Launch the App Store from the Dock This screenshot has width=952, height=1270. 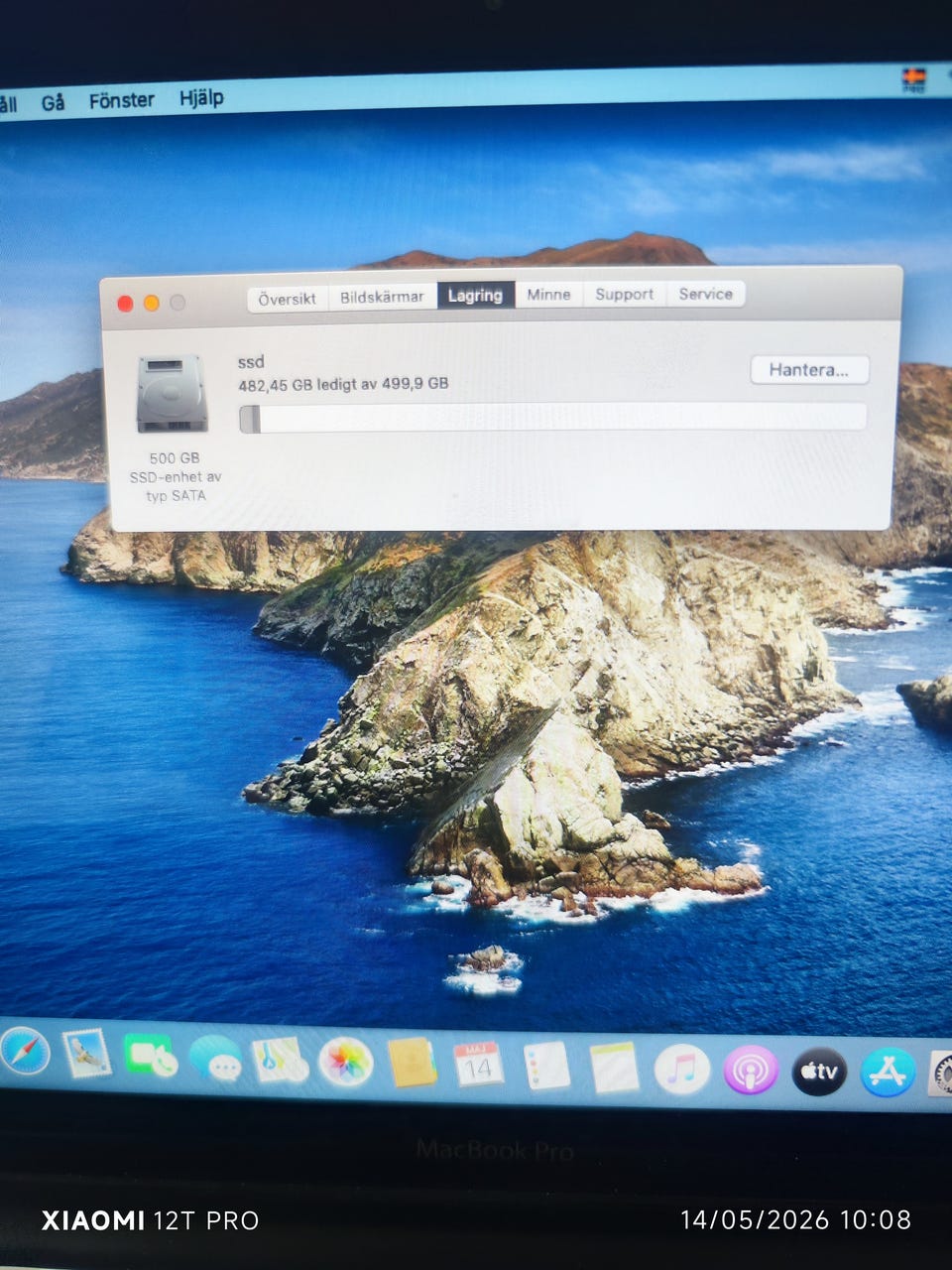tap(888, 1072)
